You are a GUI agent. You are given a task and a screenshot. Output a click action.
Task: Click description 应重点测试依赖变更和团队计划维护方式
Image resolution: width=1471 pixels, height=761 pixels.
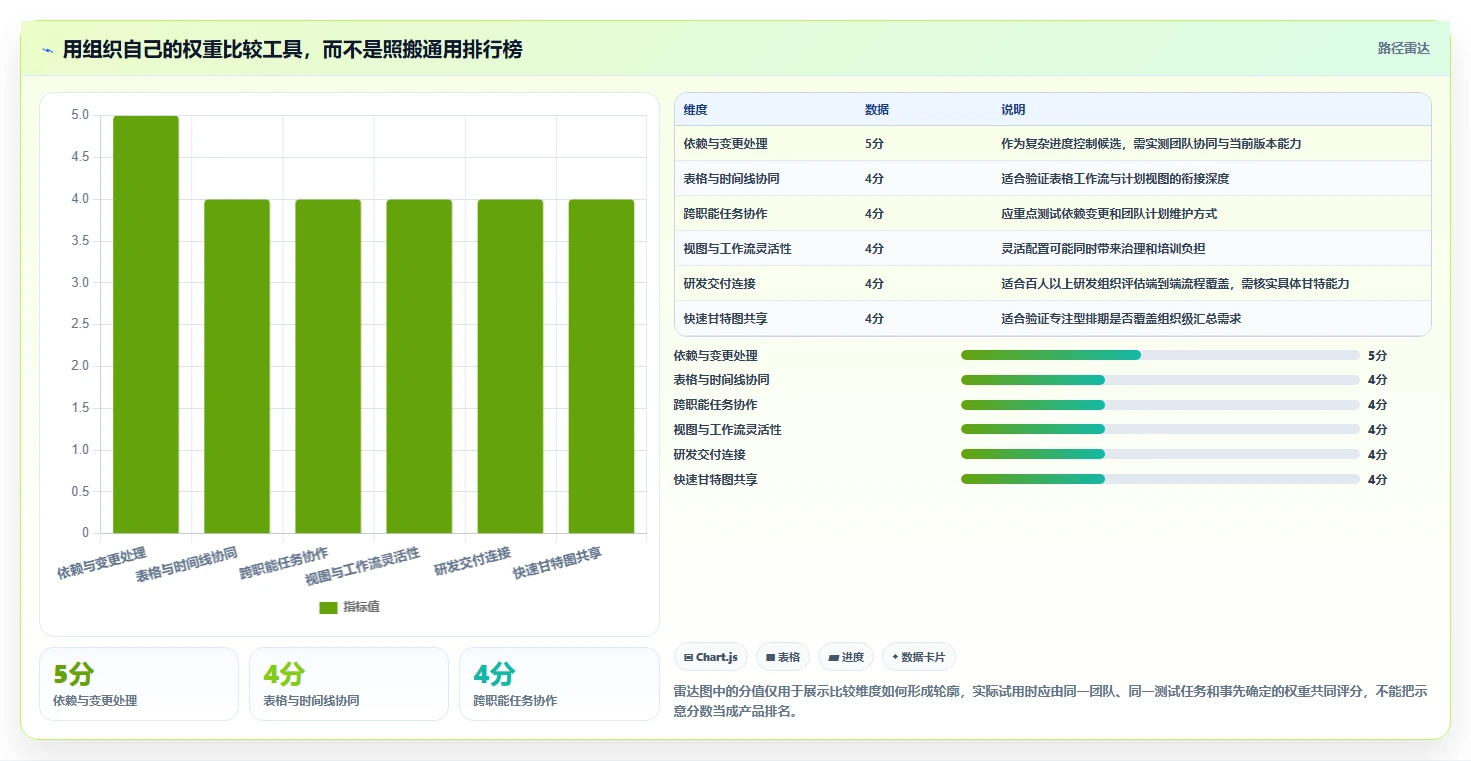pyautogui.click(x=1109, y=214)
